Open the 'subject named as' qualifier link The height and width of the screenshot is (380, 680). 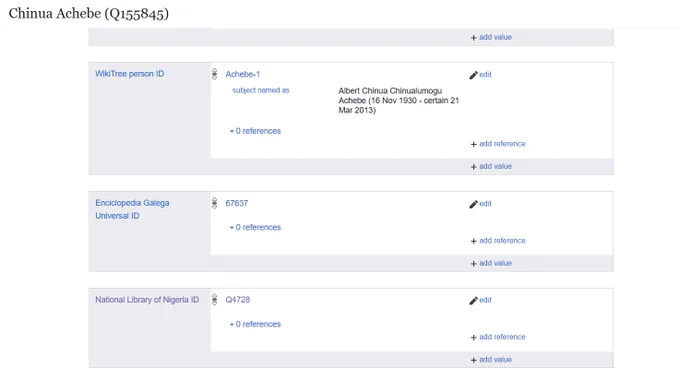(261, 90)
